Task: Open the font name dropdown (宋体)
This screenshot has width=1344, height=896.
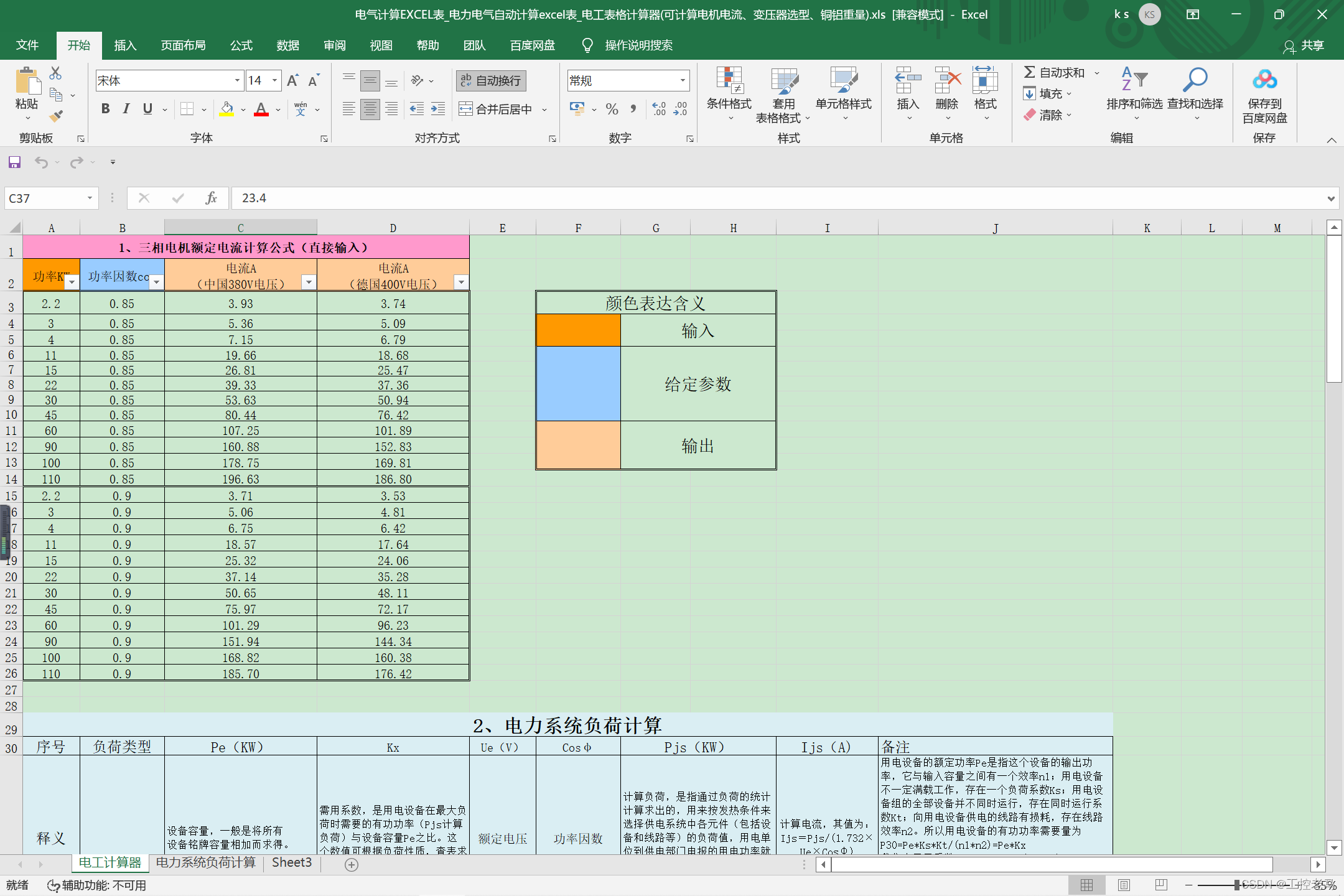Action: 237,80
